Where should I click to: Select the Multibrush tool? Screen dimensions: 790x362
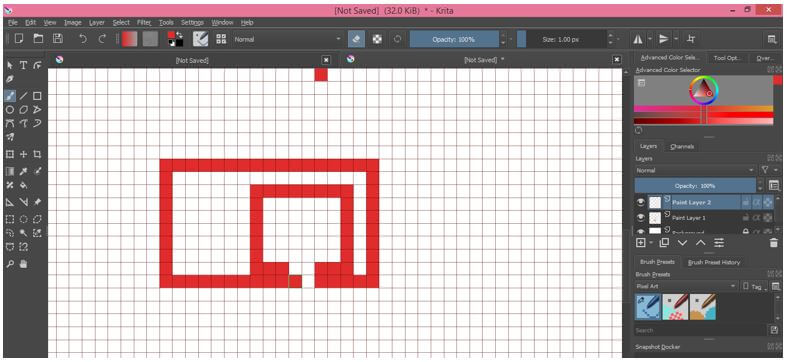[x=10, y=137]
